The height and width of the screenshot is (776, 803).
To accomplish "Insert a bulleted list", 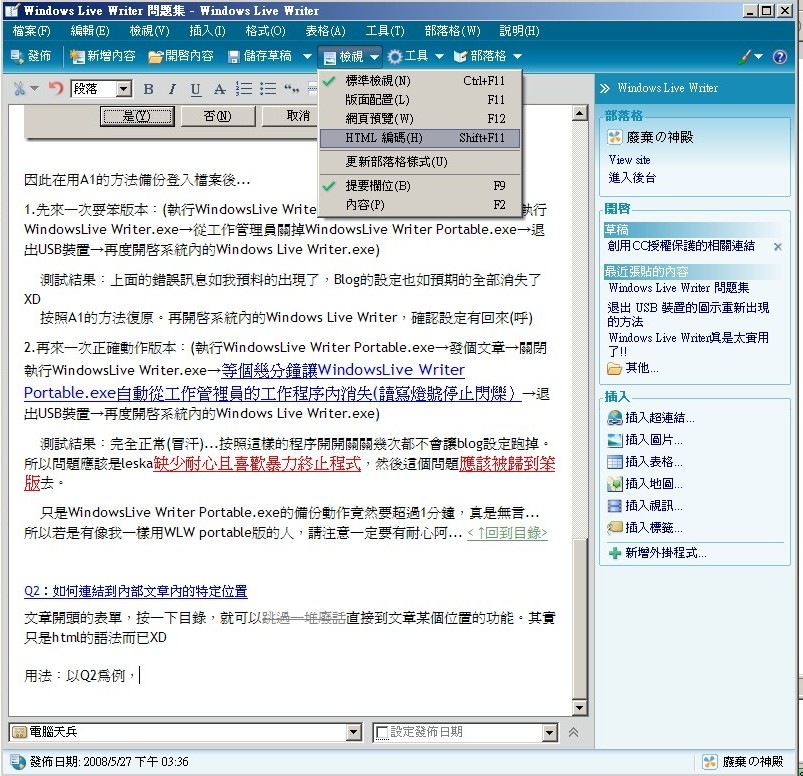I will [x=268, y=89].
